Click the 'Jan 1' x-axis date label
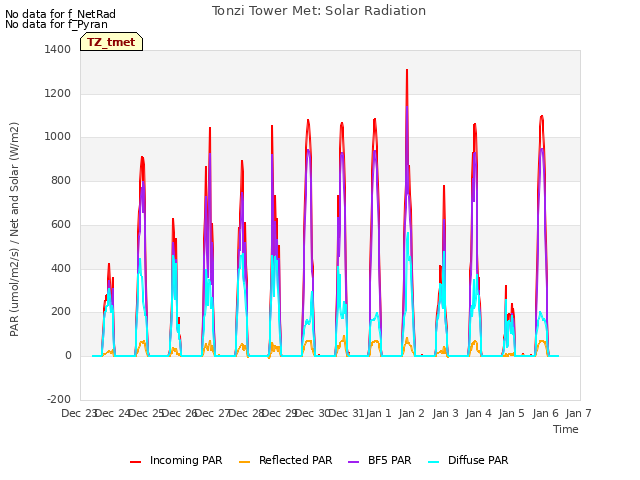Screen dimensions: 640x480 pyautogui.click(x=378, y=413)
